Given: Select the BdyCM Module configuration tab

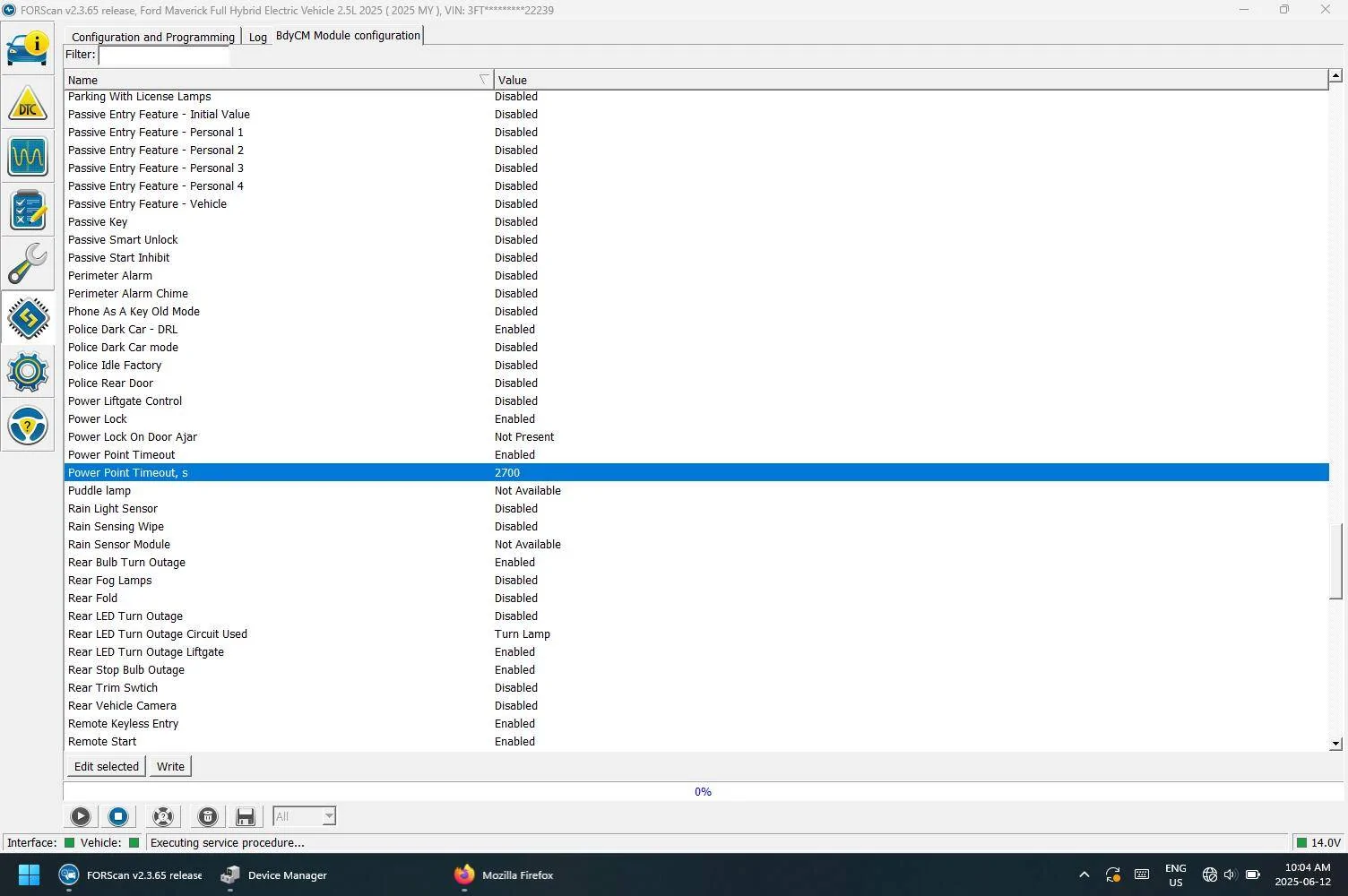Looking at the screenshot, I should click(348, 35).
